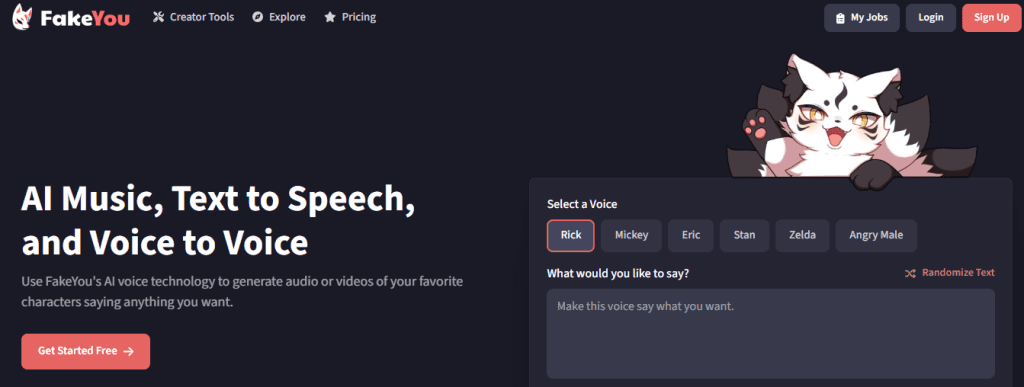Go to the Pricing page

(350, 17)
